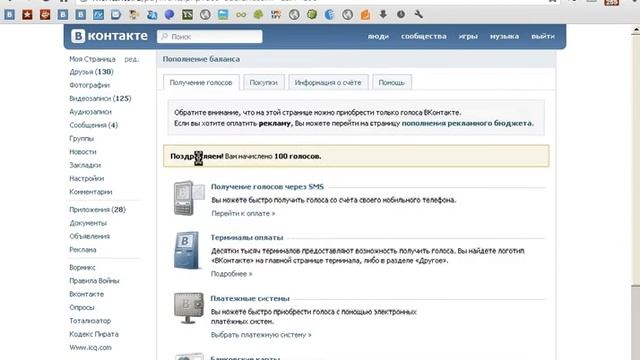Open музыка in top navigation
This screenshot has width=640, height=360.
tap(504, 36)
